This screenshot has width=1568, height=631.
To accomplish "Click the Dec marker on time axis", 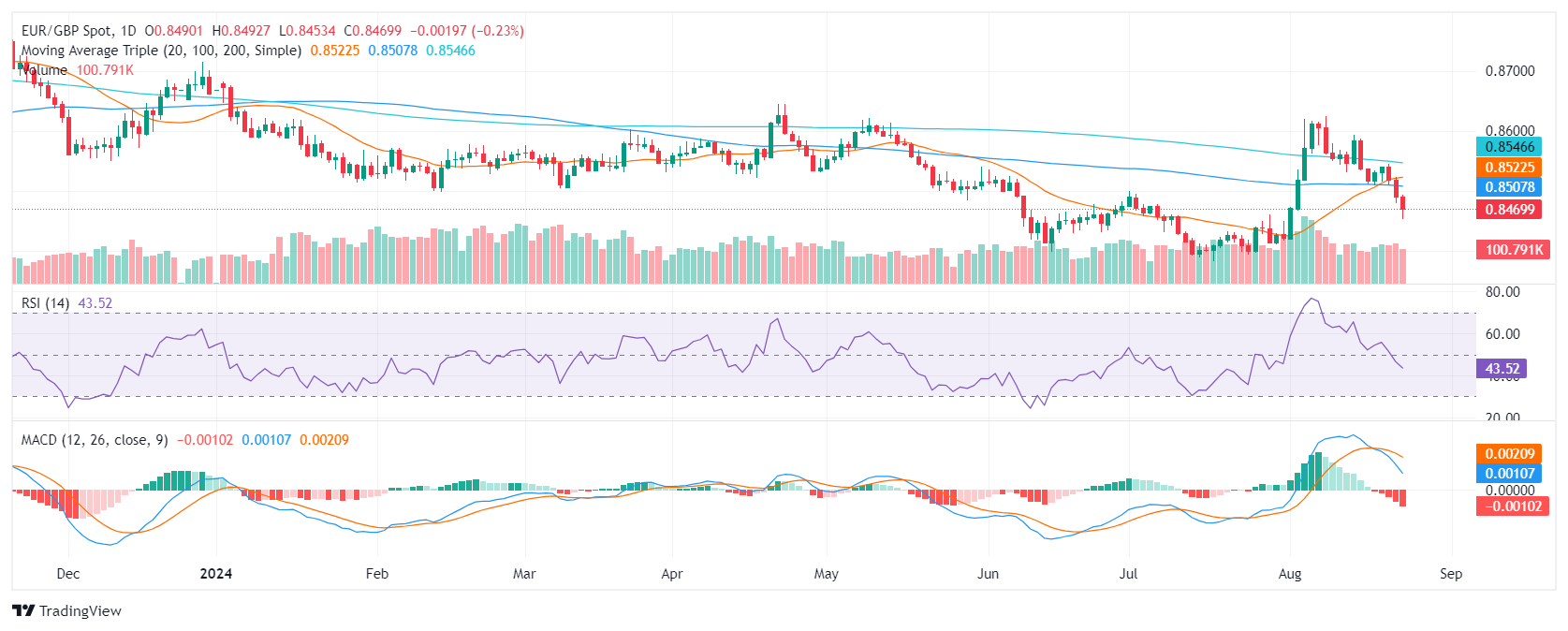I will [68, 574].
